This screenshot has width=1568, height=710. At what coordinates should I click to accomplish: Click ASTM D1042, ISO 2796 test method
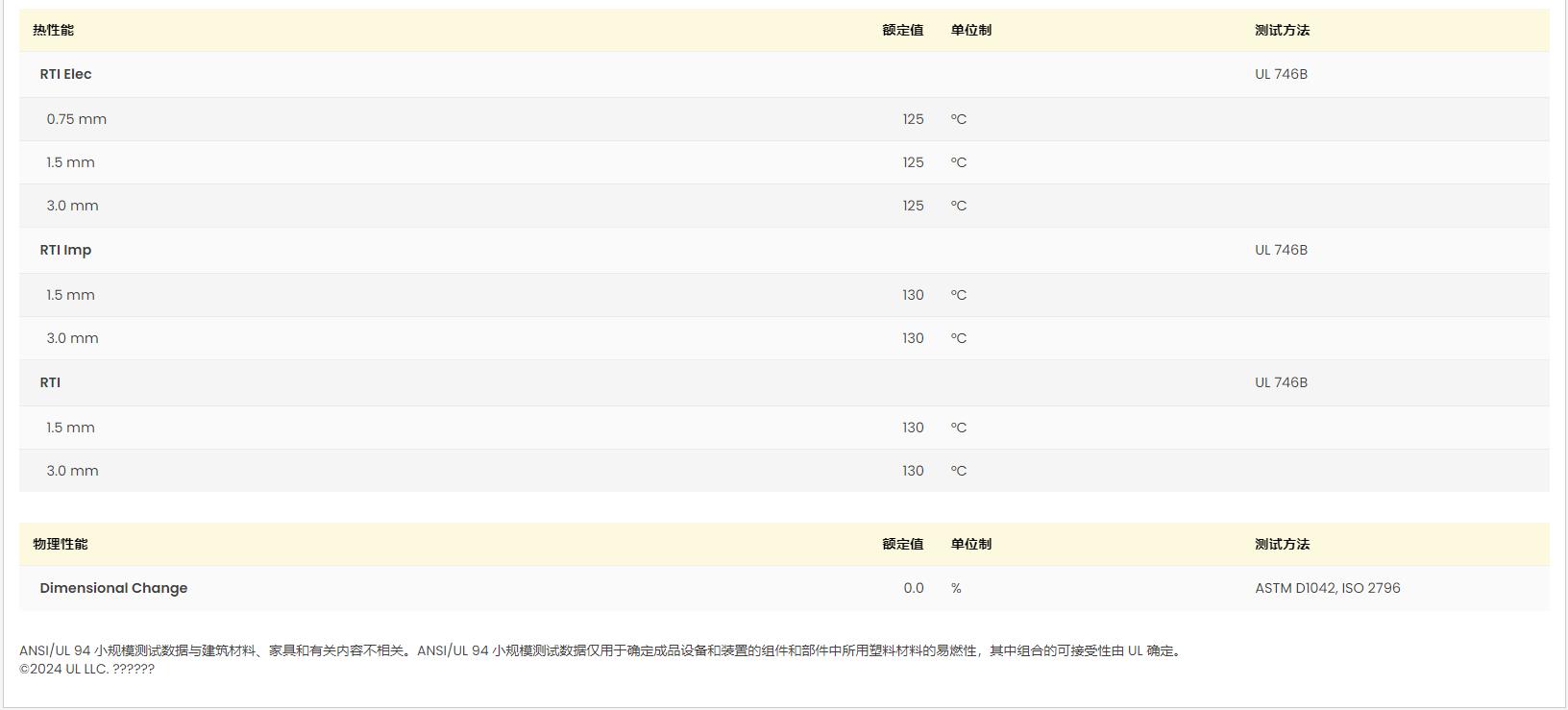click(x=1328, y=588)
